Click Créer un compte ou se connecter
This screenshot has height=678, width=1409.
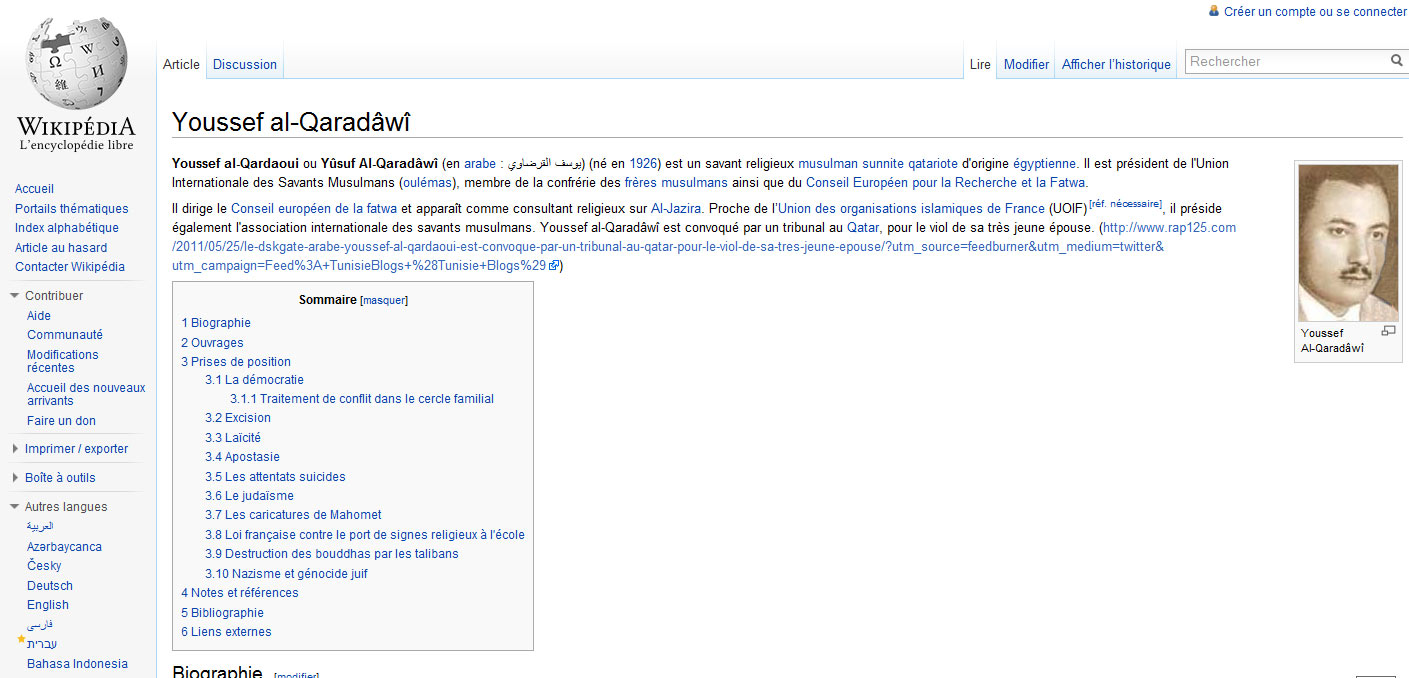[x=1315, y=12]
